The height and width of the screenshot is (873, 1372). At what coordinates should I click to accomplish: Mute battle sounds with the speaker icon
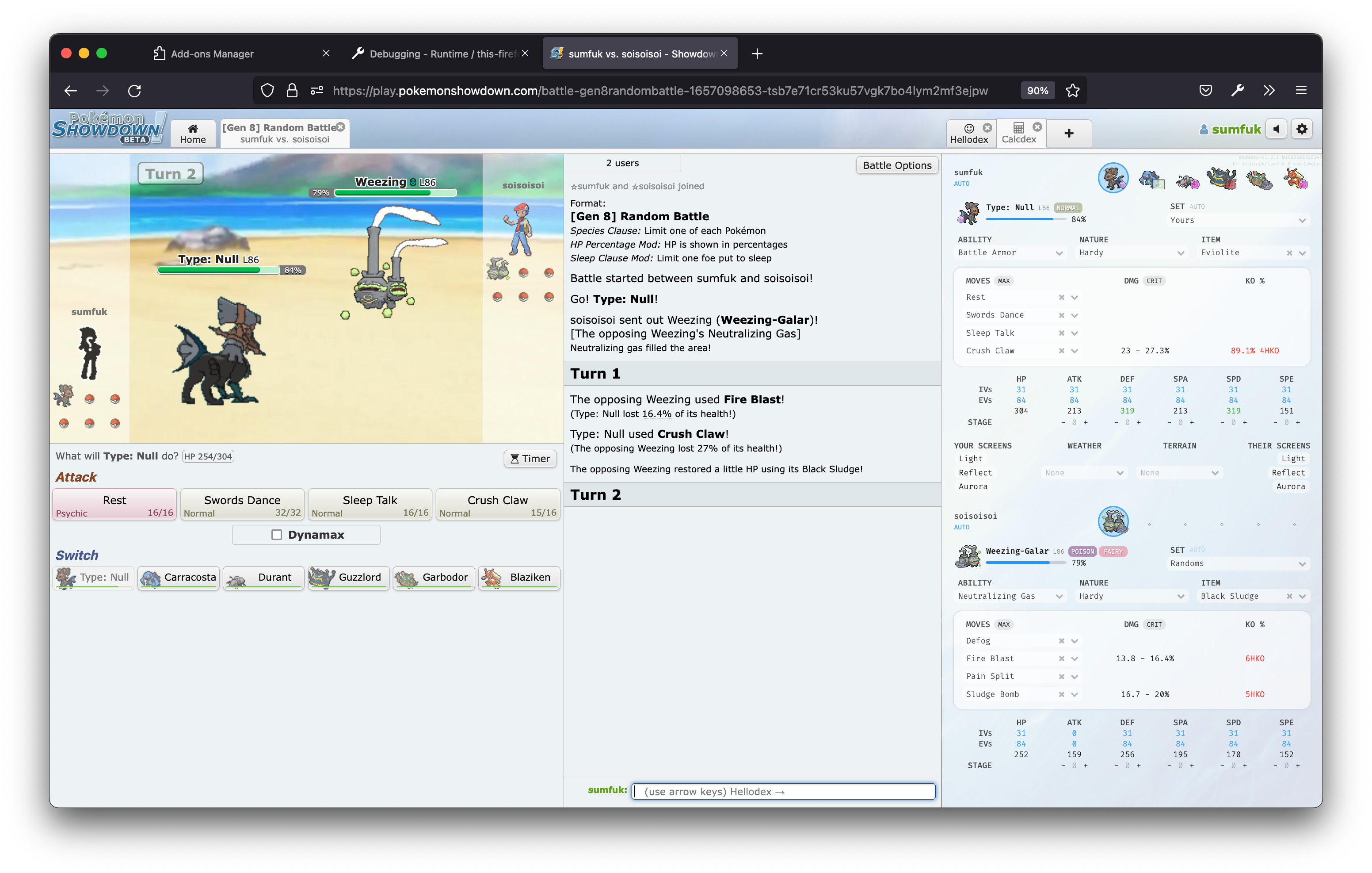[1276, 129]
